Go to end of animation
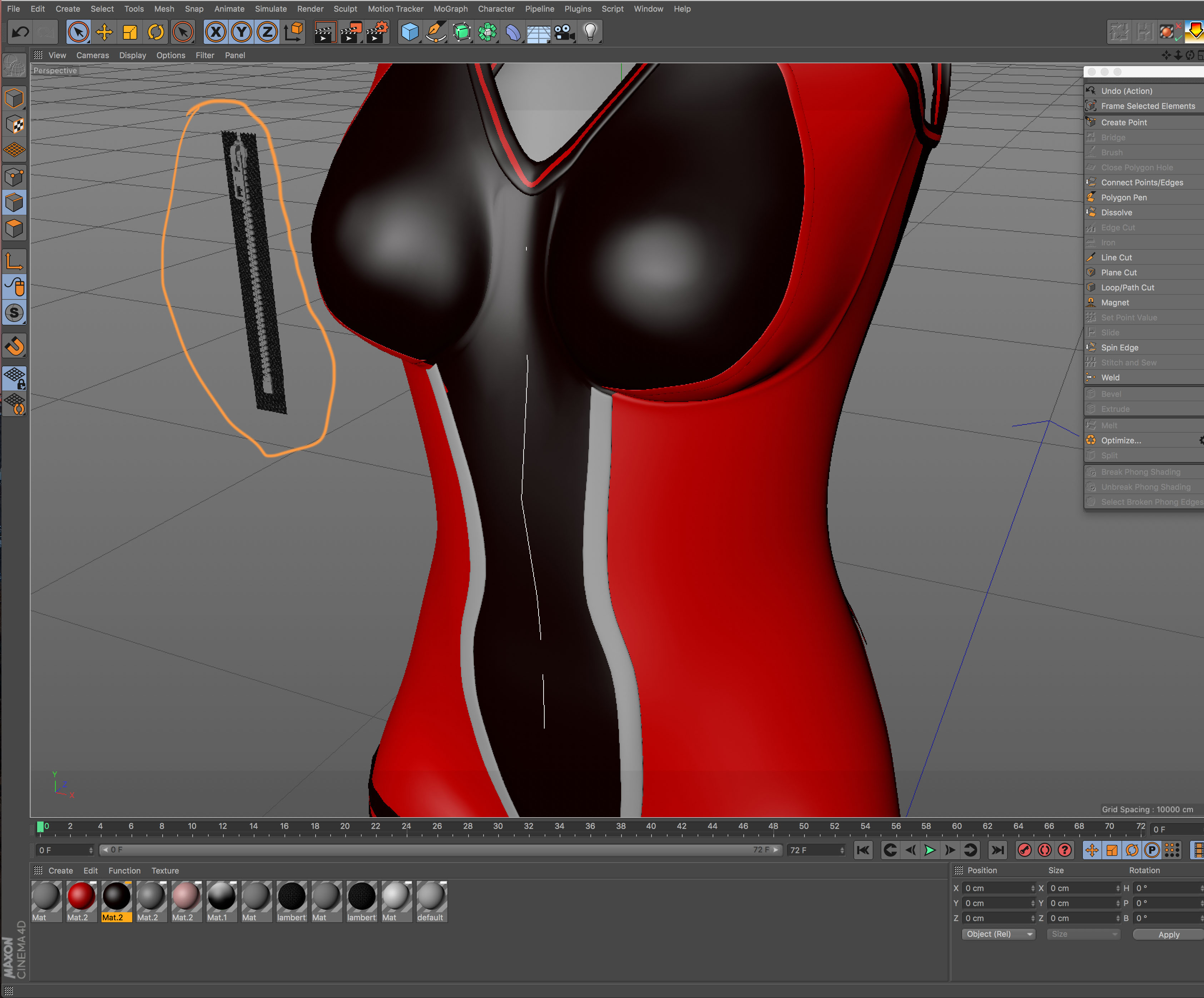The image size is (1204, 998). click(997, 849)
